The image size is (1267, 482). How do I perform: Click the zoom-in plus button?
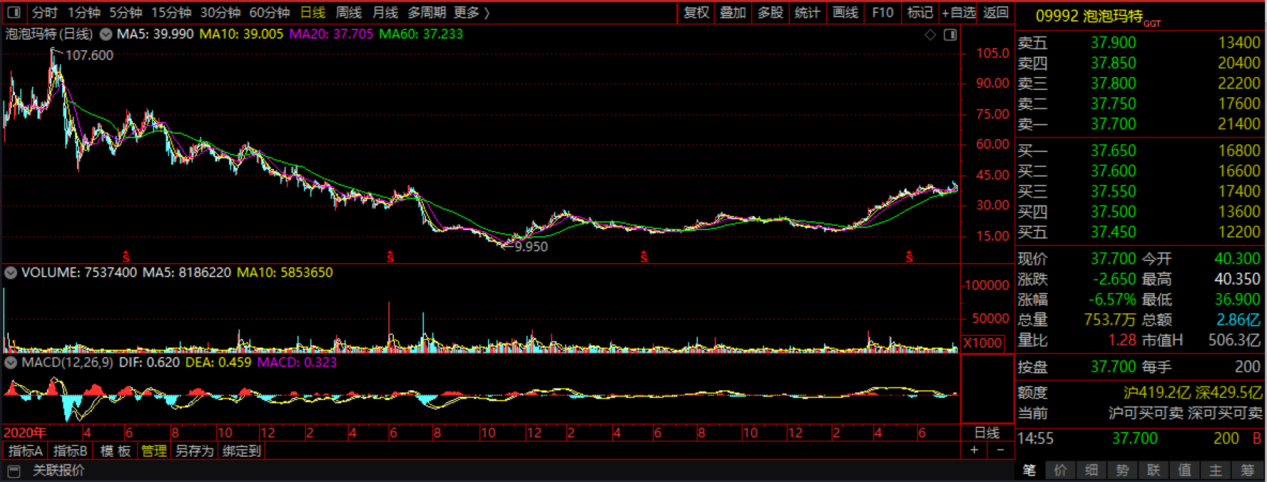(x=974, y=450)
